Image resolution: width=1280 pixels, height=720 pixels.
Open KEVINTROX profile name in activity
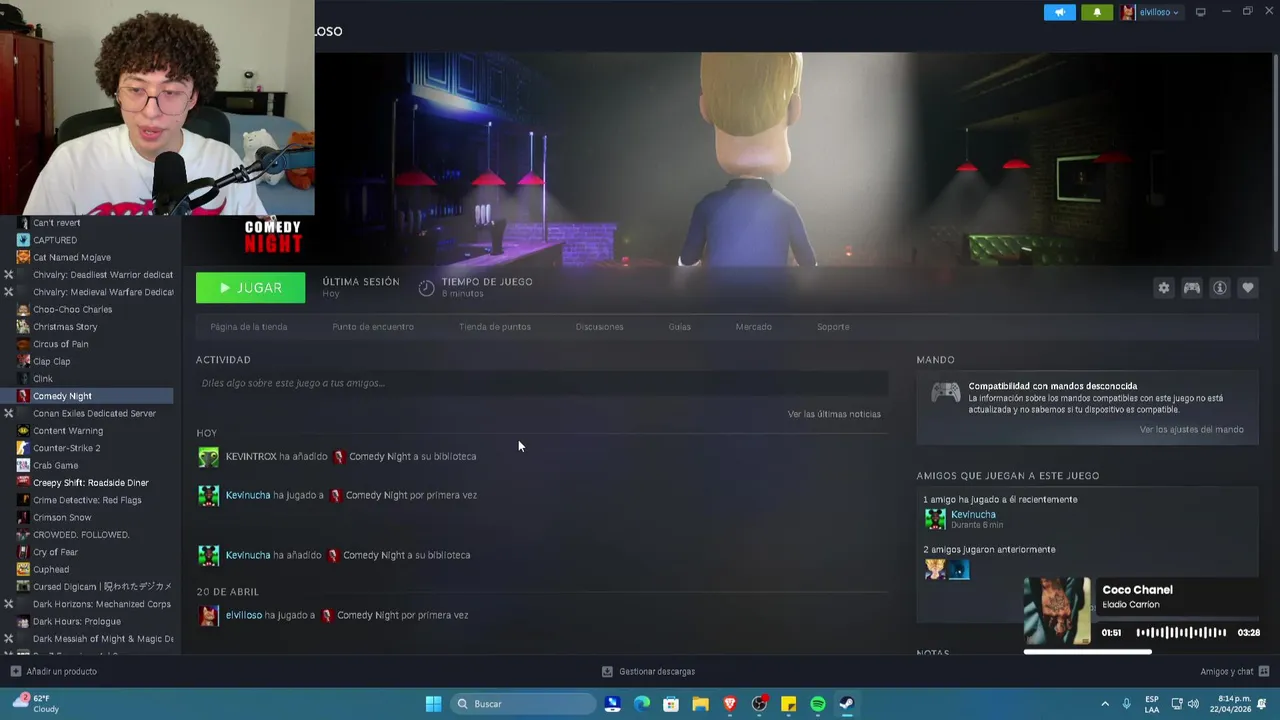click(251, 456)
